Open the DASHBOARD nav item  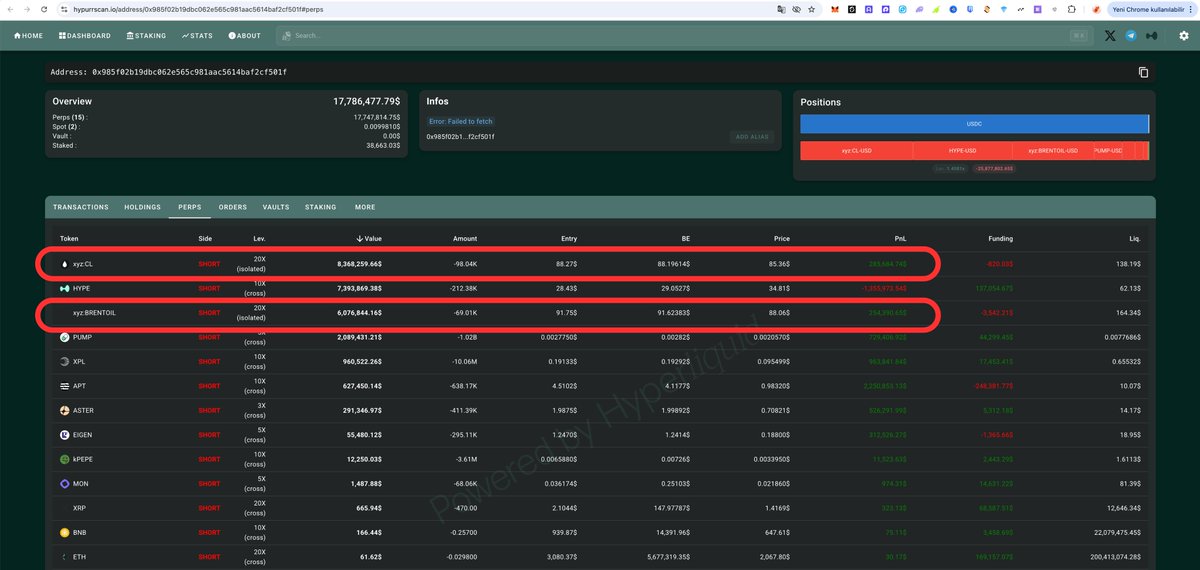coord(85,35)
